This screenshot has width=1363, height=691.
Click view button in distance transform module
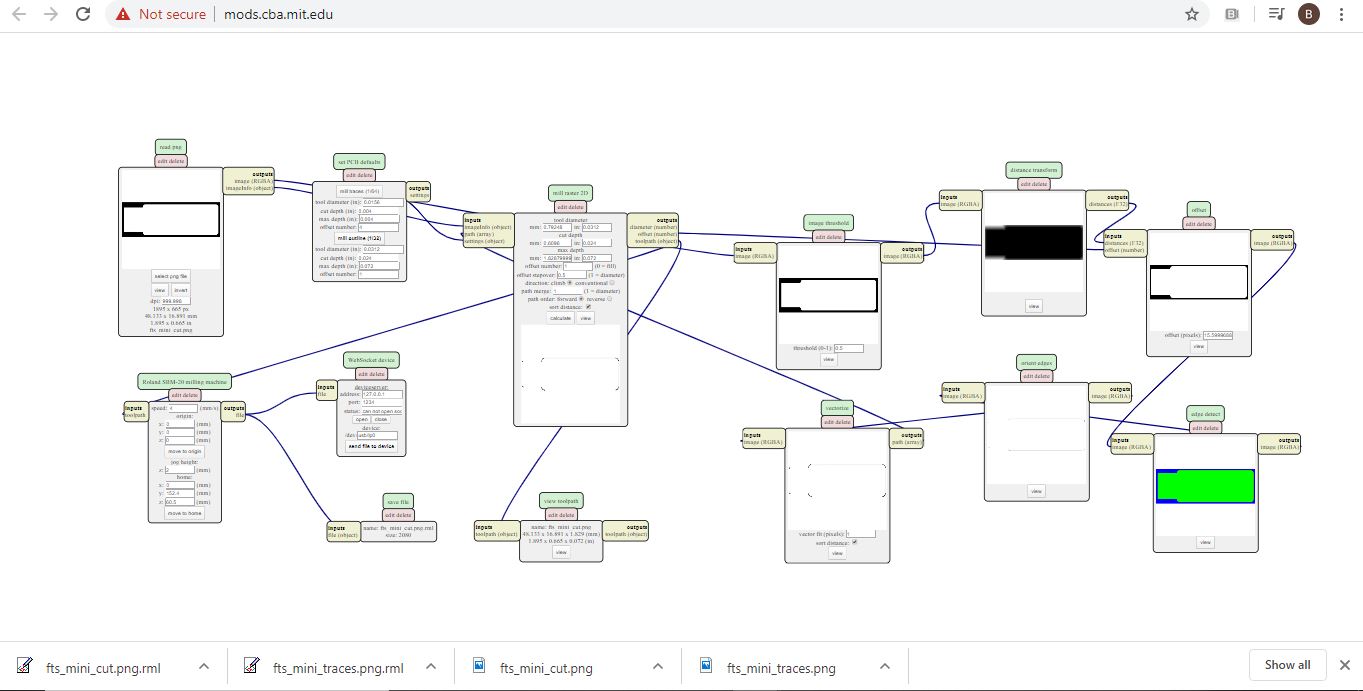pos(1034,306)
